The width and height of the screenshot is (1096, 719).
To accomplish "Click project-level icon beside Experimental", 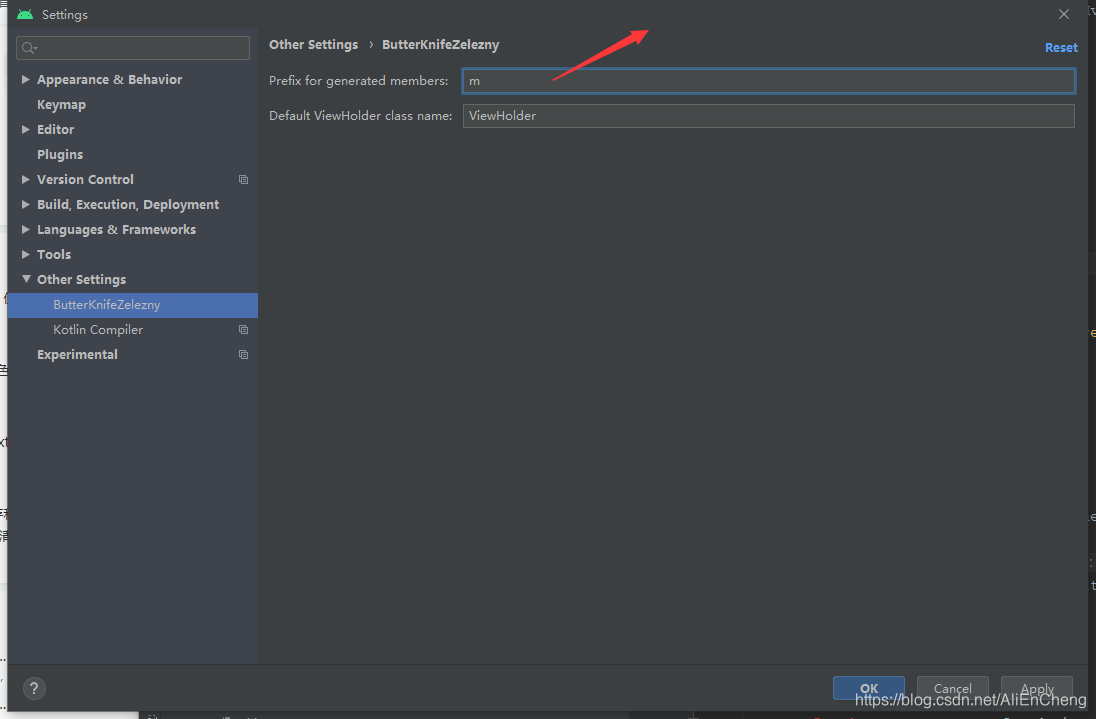I will 243,355.
